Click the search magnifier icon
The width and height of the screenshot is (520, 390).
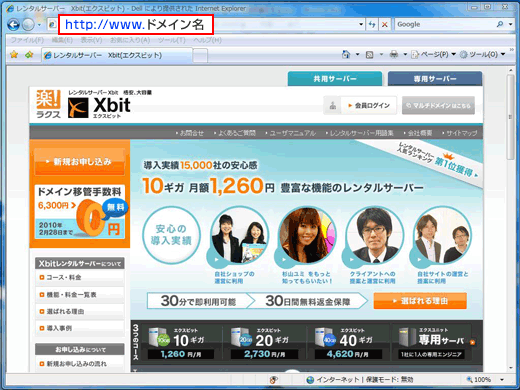click(500, 24)
